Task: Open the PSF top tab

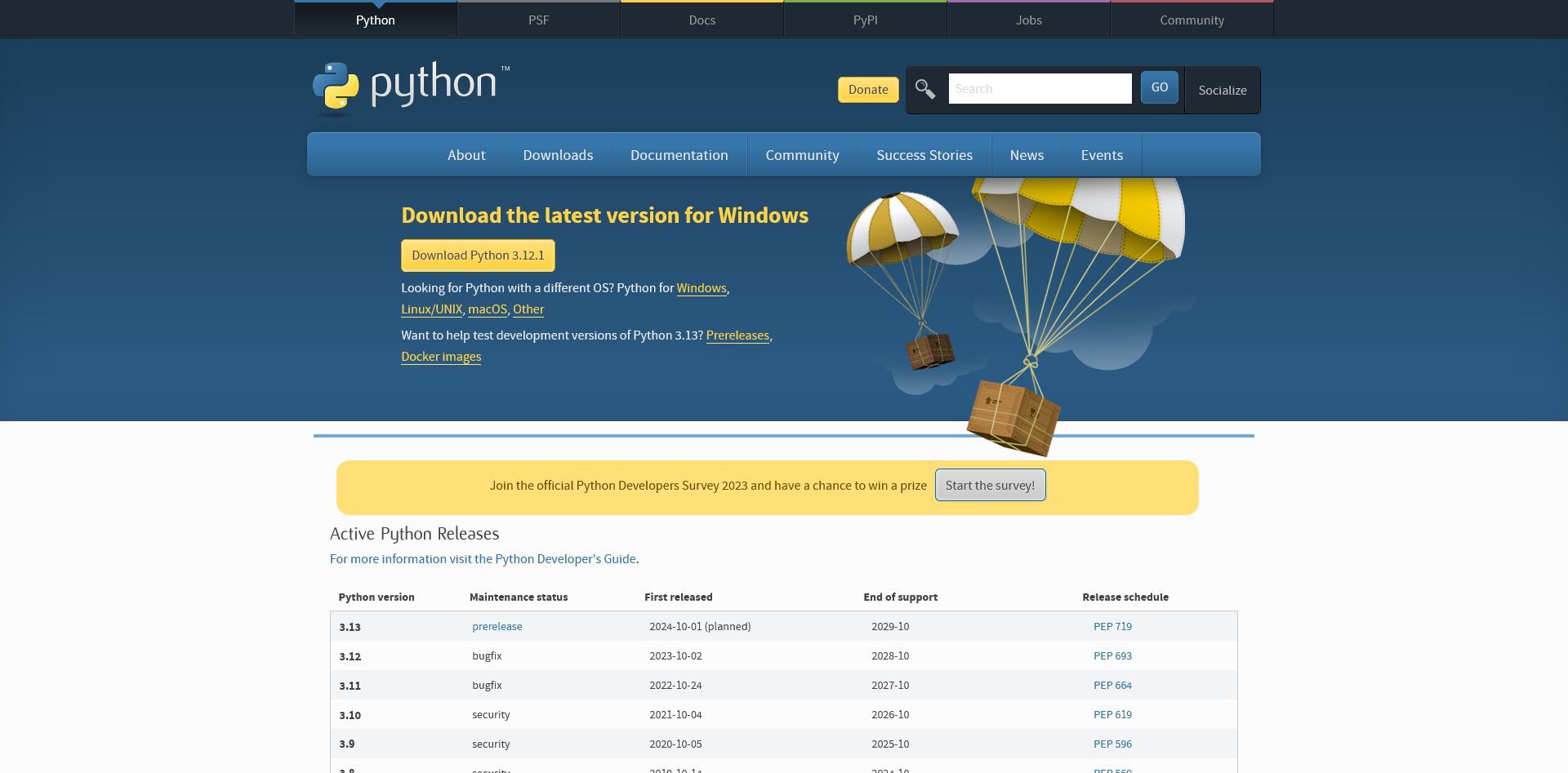Action: coord(539,20)
